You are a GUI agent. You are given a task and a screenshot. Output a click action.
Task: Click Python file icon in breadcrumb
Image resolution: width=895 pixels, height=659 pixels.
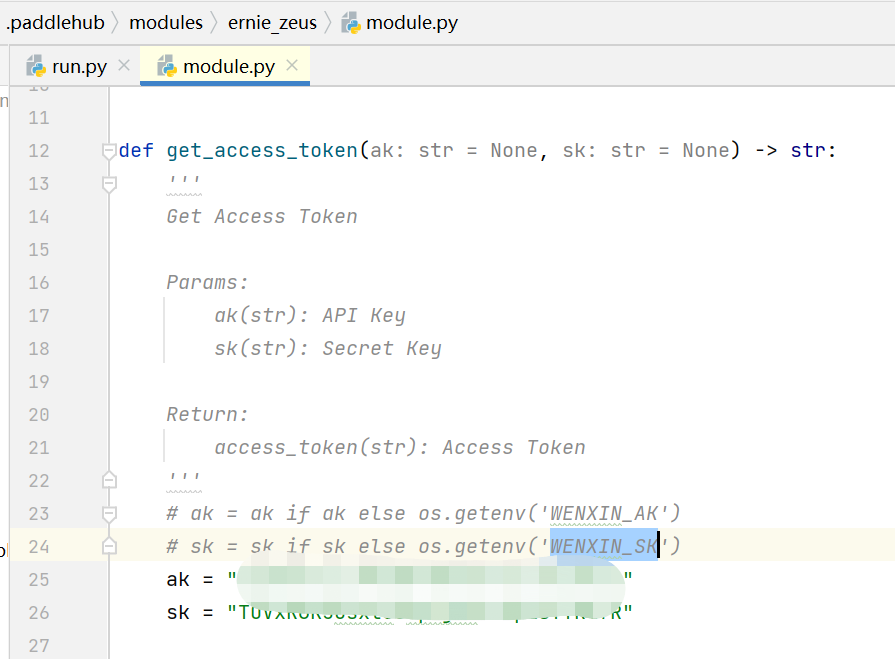coord(350,23)
